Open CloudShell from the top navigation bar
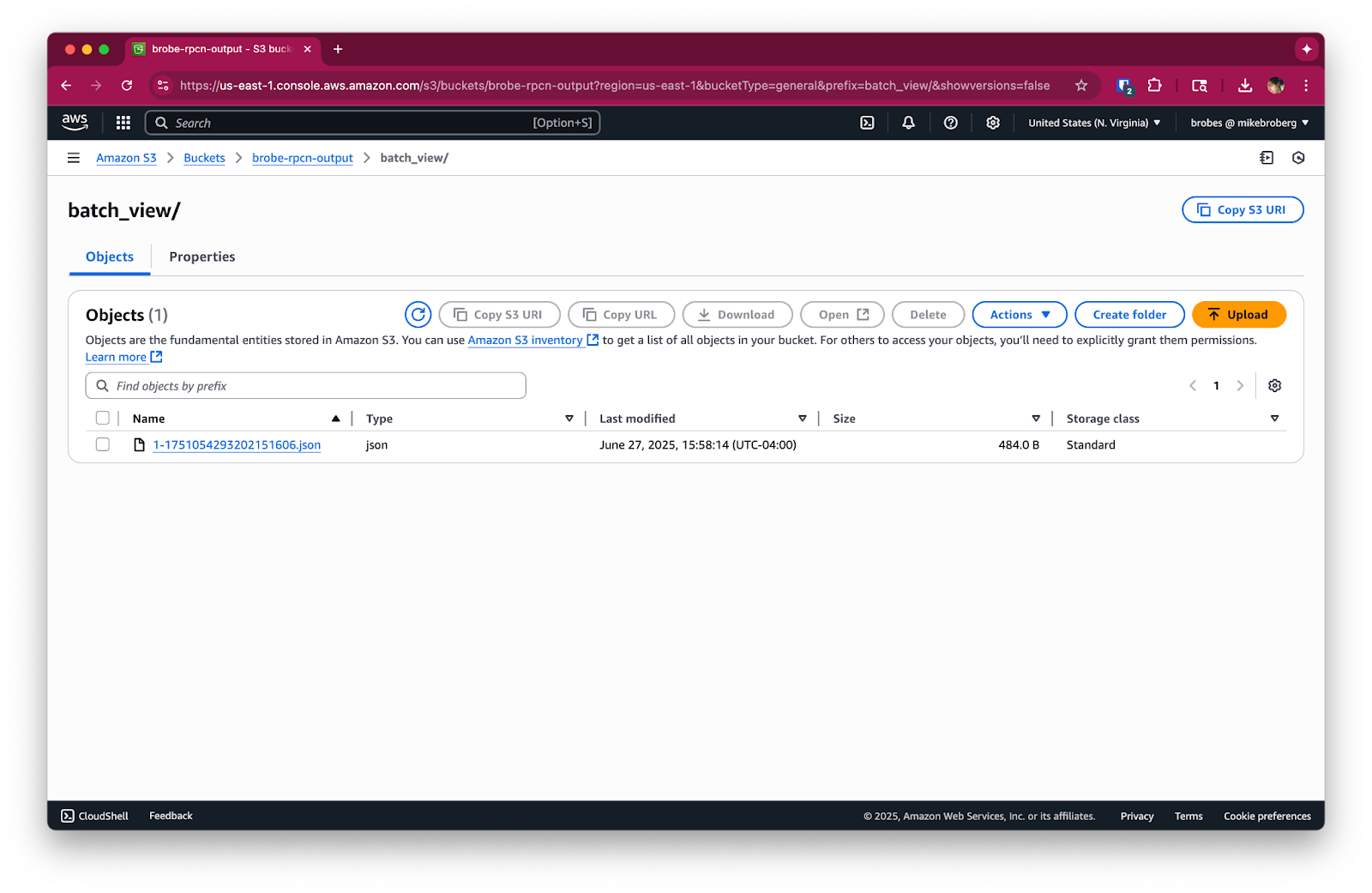This screenshot has height=893, width=1372. tap(866, 123)
